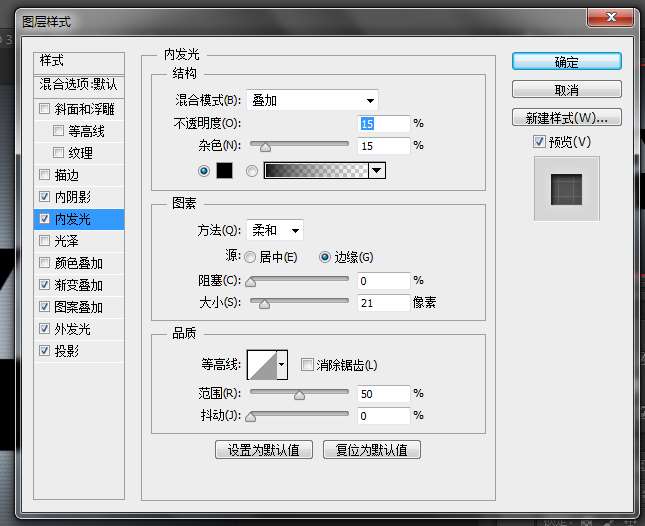Toggle the 预览(V) checkbox

click(539, 142)
